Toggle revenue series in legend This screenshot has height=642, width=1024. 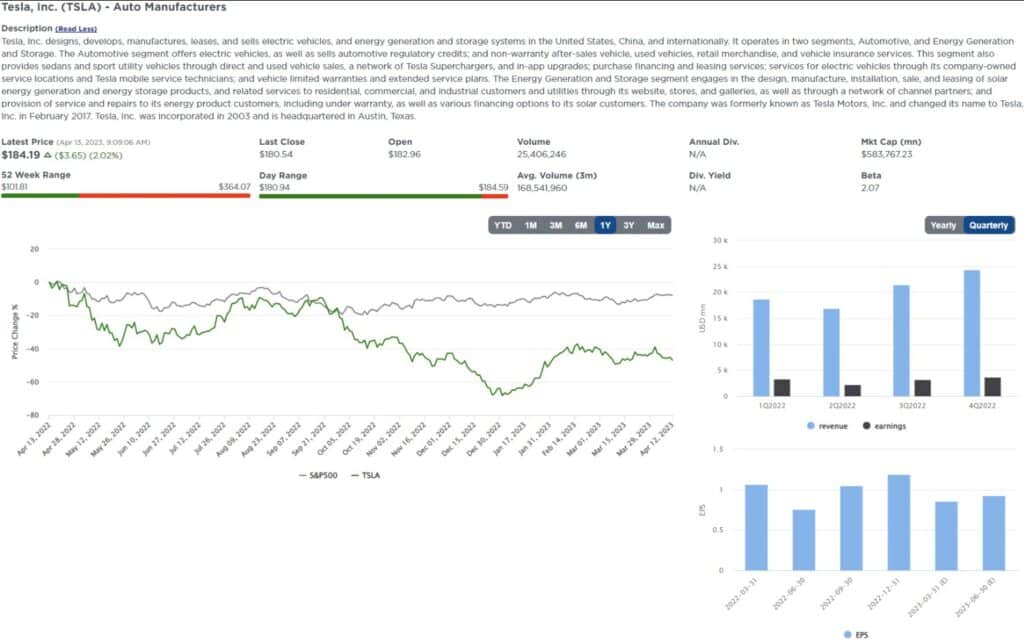[827, 426]
